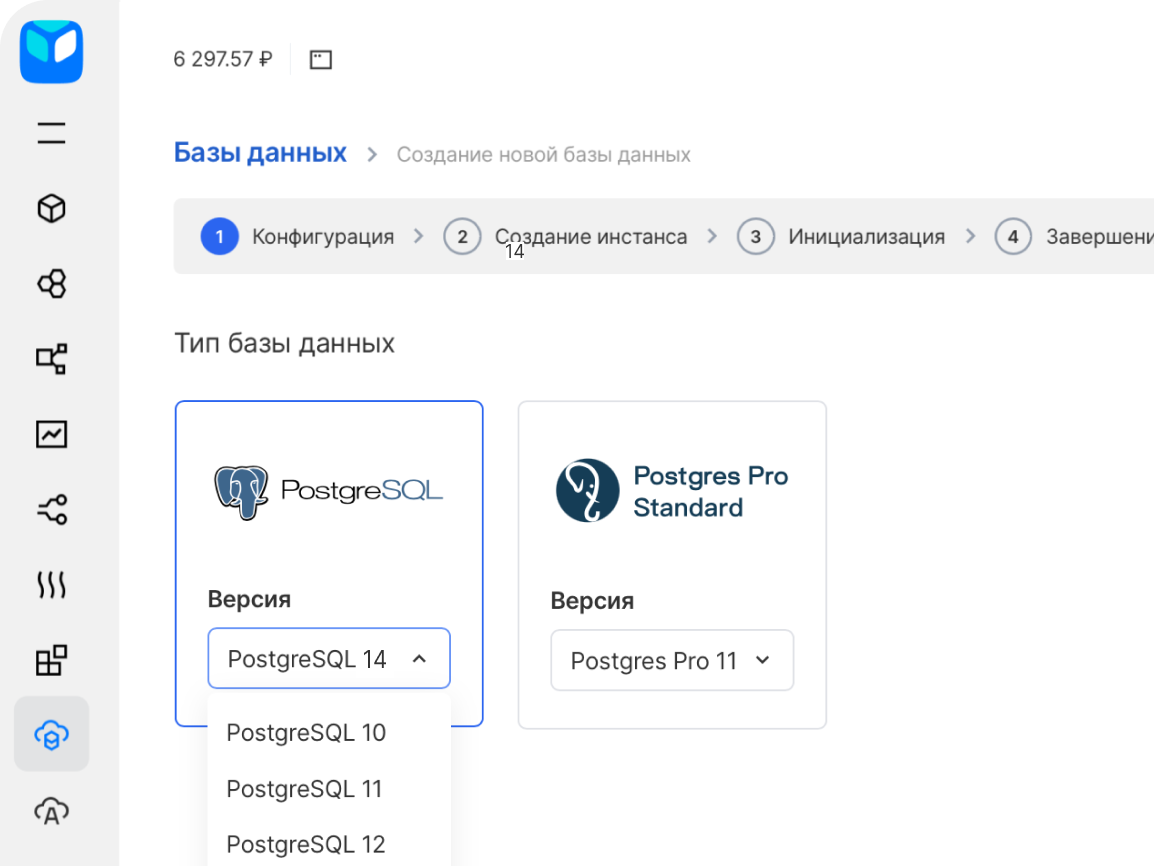Click the blue cloud logo icon

[x=52, y=52]
